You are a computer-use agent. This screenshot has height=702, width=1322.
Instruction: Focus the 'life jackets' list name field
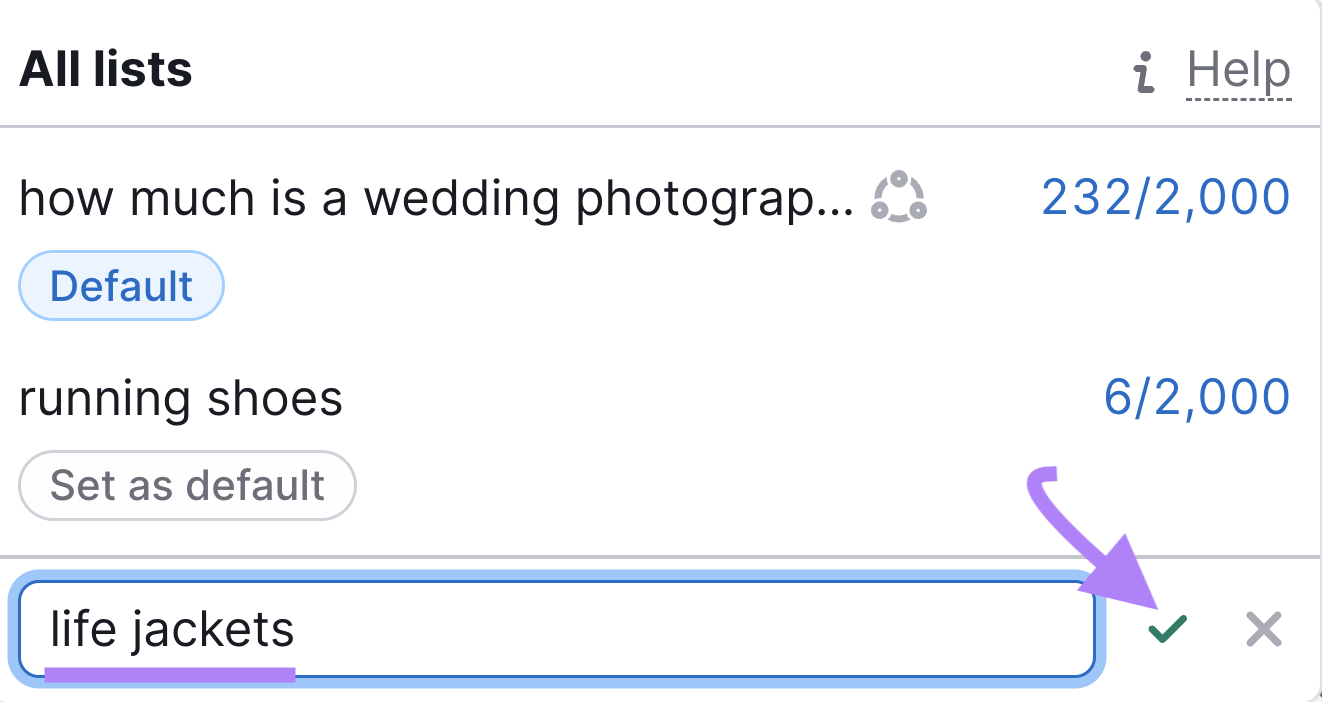557,629
